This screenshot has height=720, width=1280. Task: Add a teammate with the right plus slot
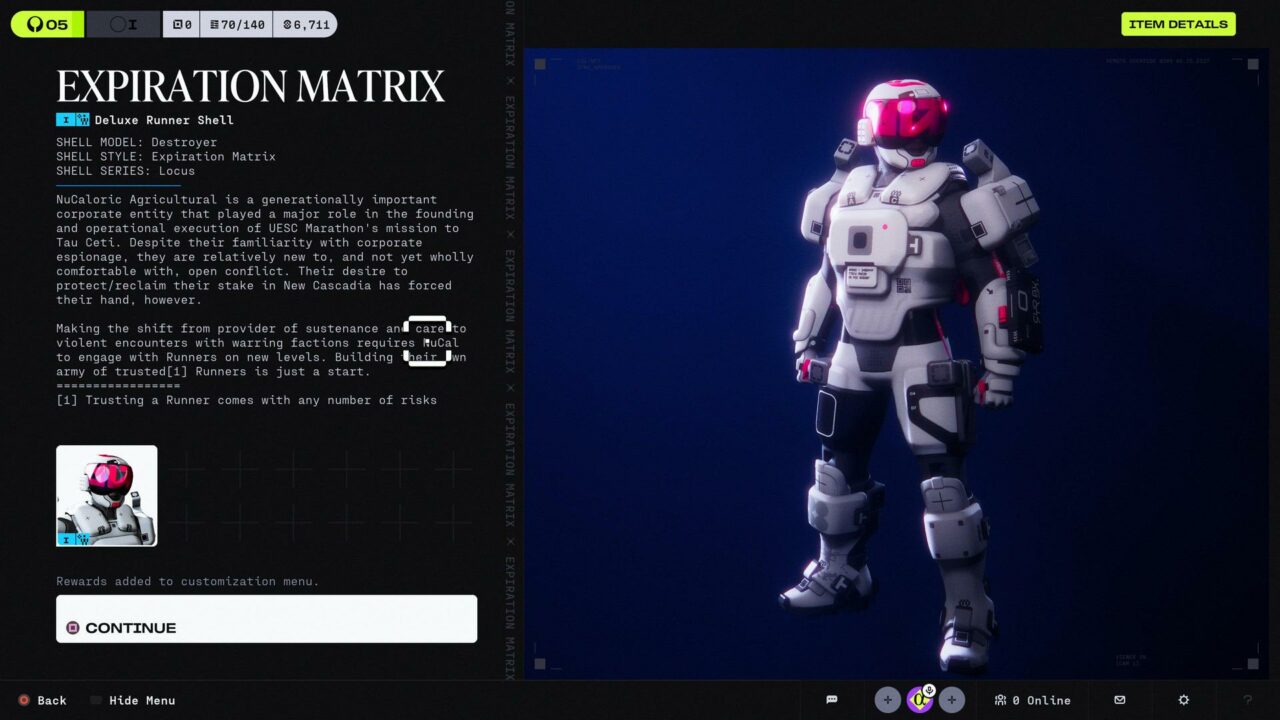(951, 700)
